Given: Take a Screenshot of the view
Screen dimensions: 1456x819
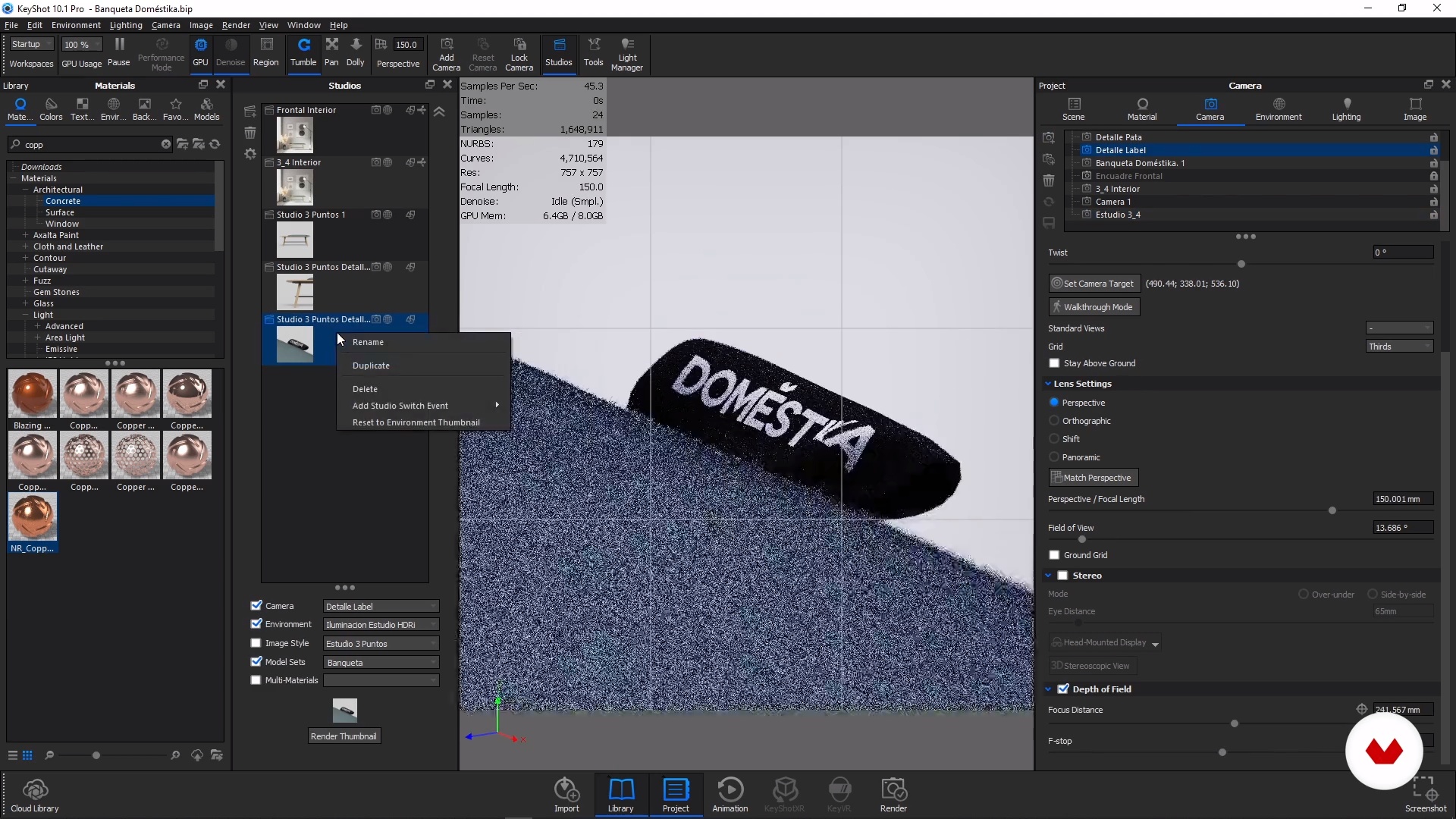Looking at the screenshot, I should (x=1426, y=795).
